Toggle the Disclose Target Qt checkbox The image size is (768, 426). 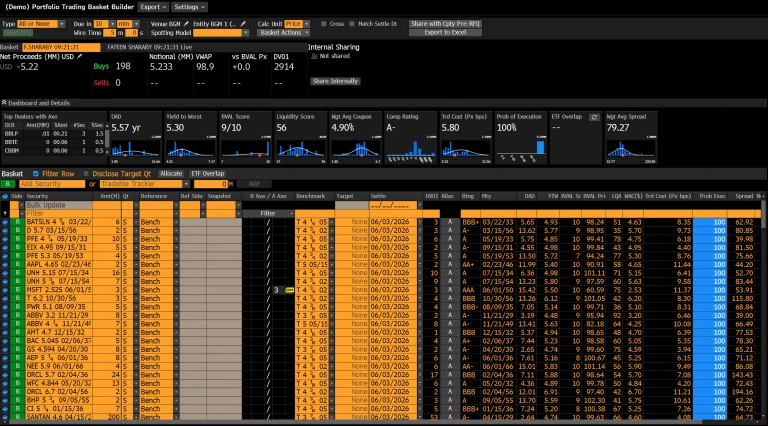point(86,173)
